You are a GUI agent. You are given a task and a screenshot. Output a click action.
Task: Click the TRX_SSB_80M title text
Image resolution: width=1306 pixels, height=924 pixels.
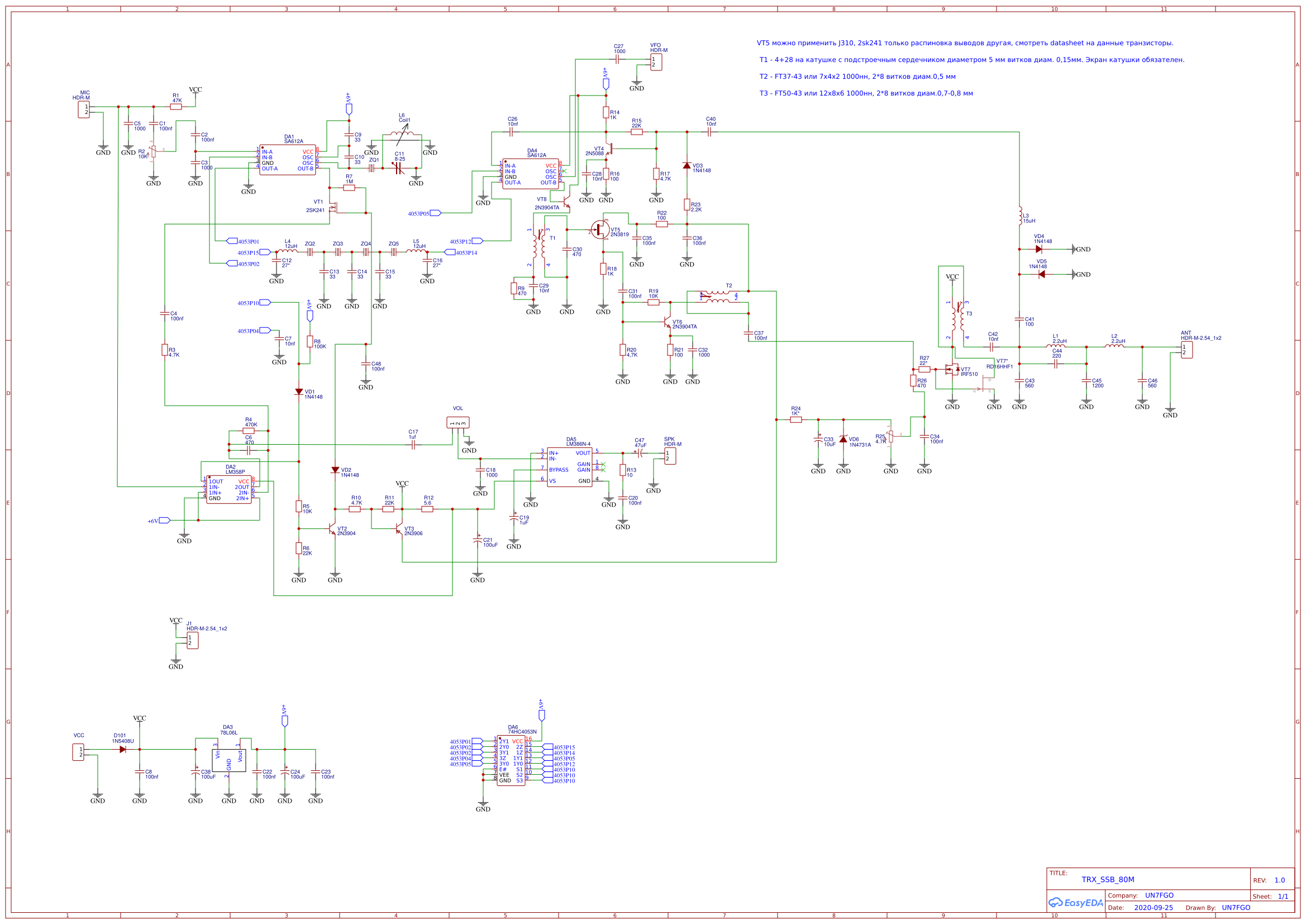pyautogui.click(x=1108, y=880)
